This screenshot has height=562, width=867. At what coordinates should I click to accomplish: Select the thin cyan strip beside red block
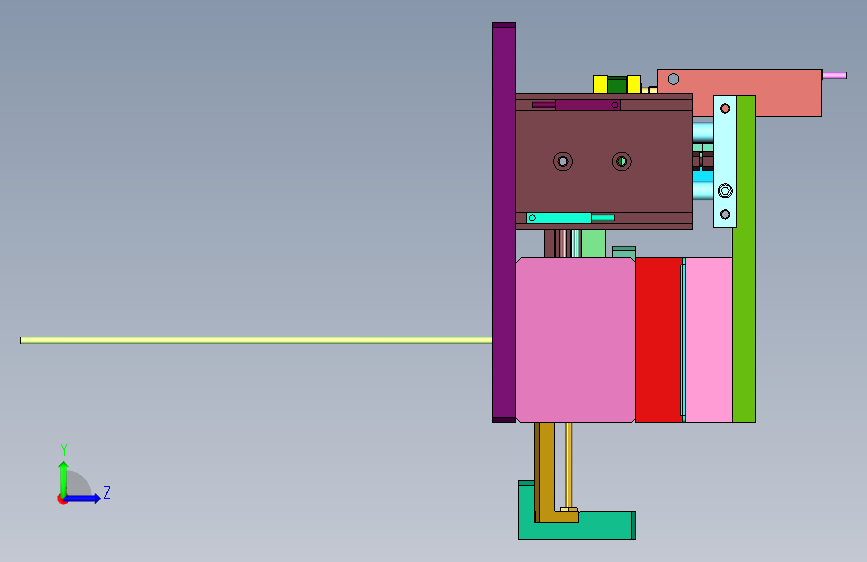point(683,340)
